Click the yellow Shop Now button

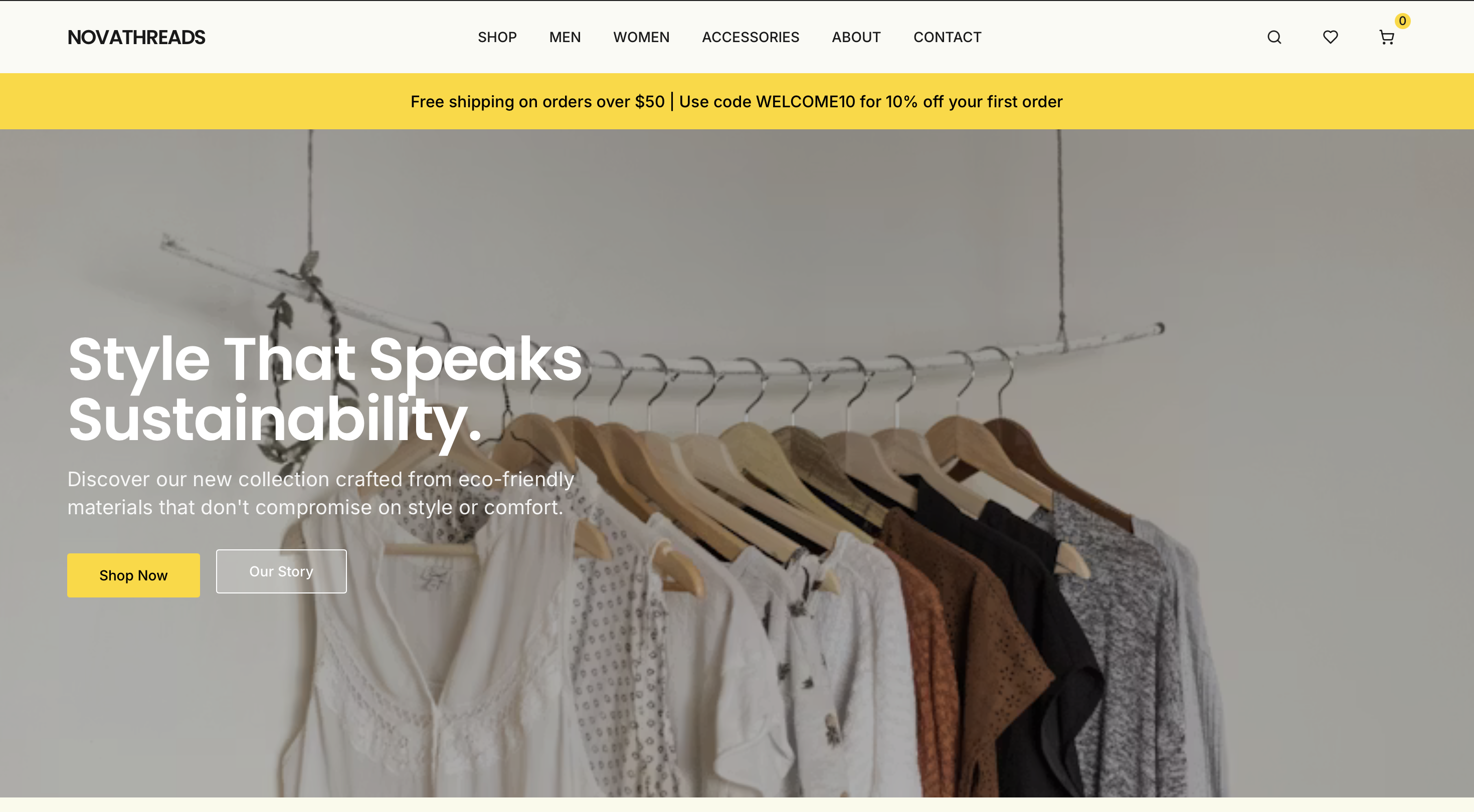tap(133, 575)
